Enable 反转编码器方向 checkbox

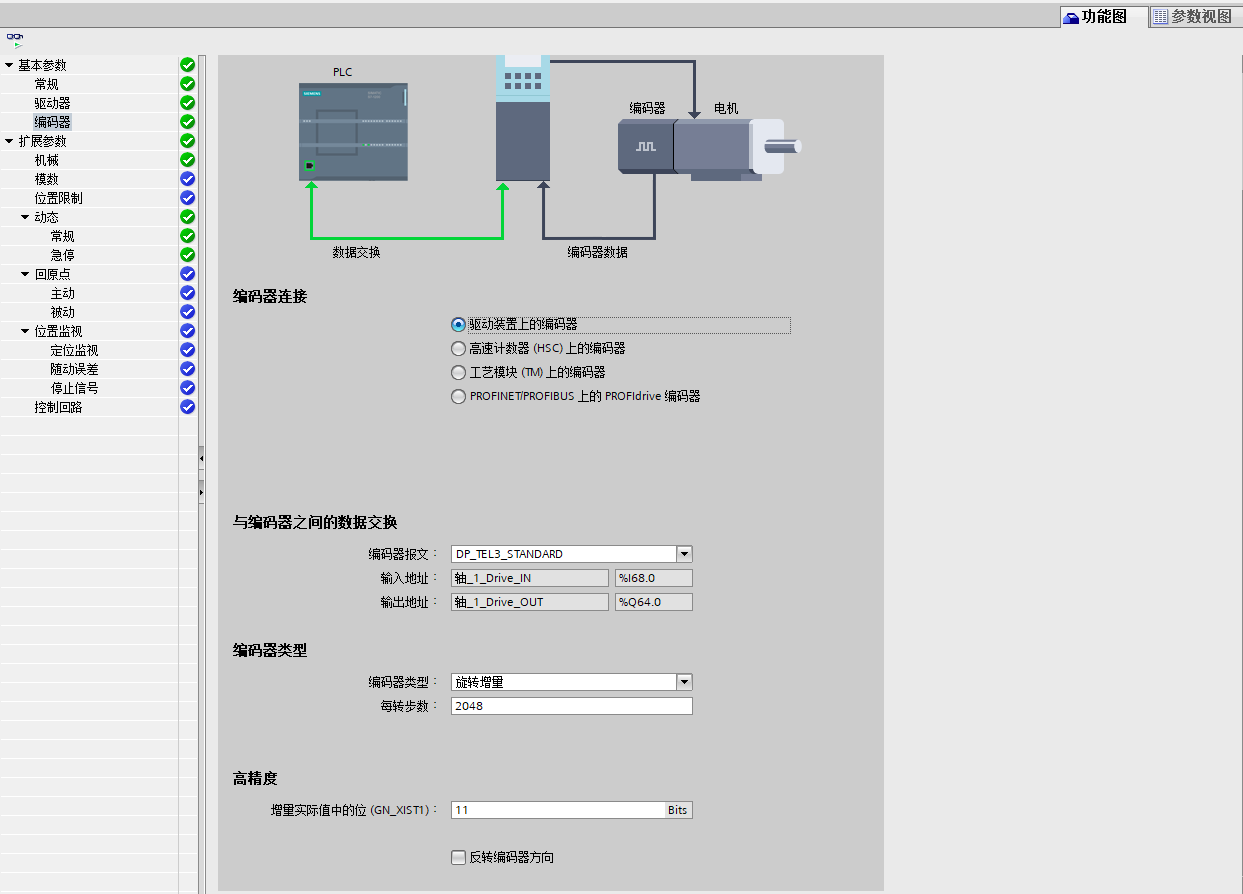click(459, 857)
